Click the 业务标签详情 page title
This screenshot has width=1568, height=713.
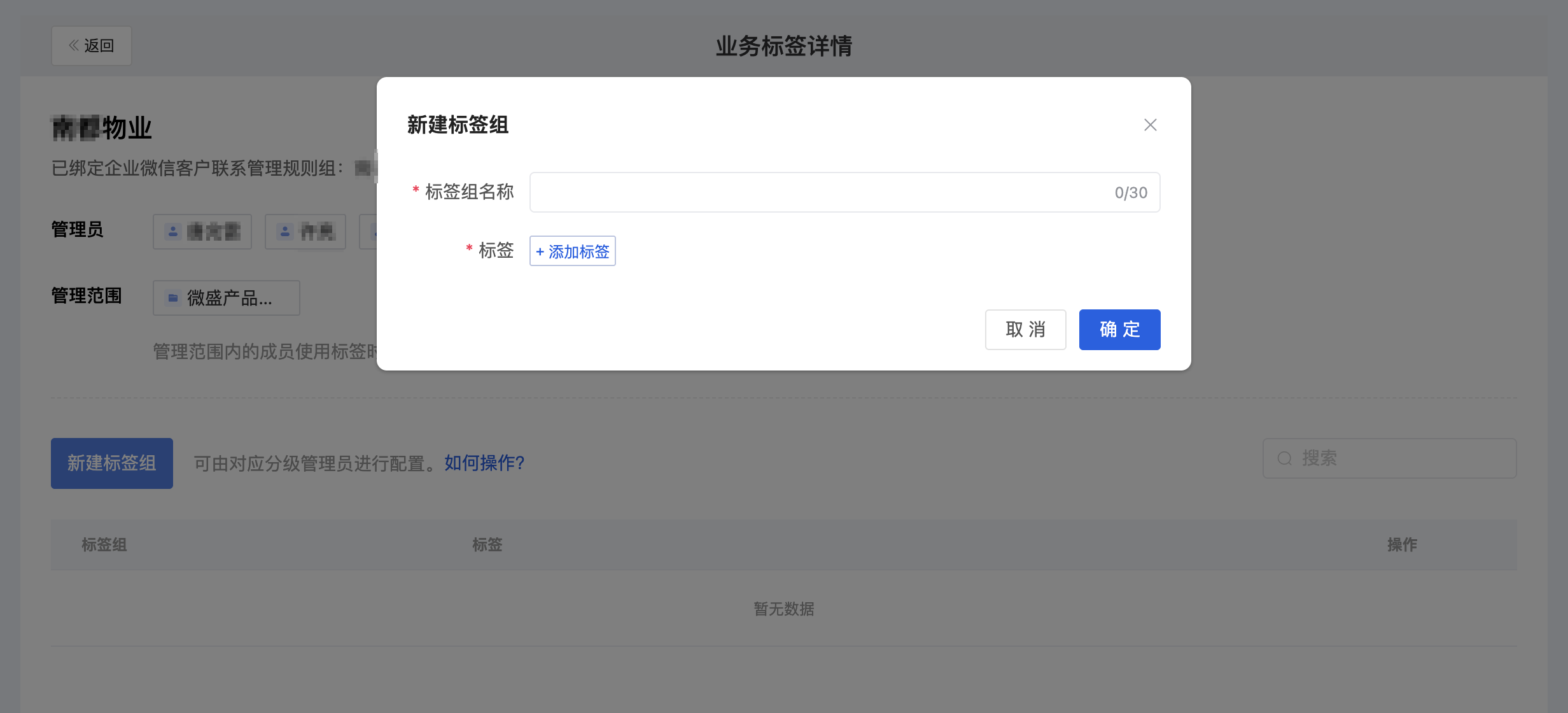(784, 46)
